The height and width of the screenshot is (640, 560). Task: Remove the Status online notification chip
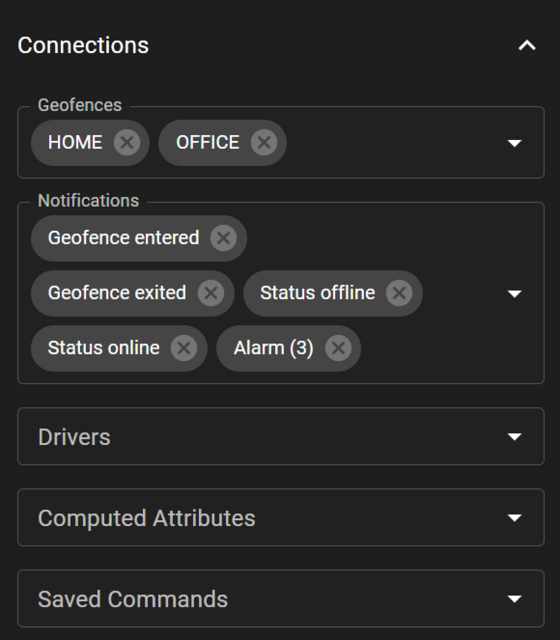[x=184, y=348]
